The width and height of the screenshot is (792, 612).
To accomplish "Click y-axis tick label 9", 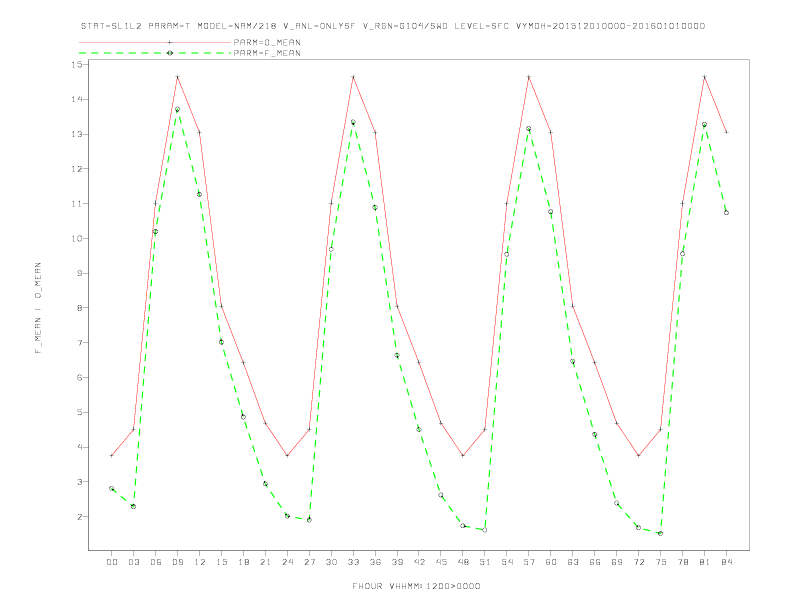I will click(x=79, y=273).
